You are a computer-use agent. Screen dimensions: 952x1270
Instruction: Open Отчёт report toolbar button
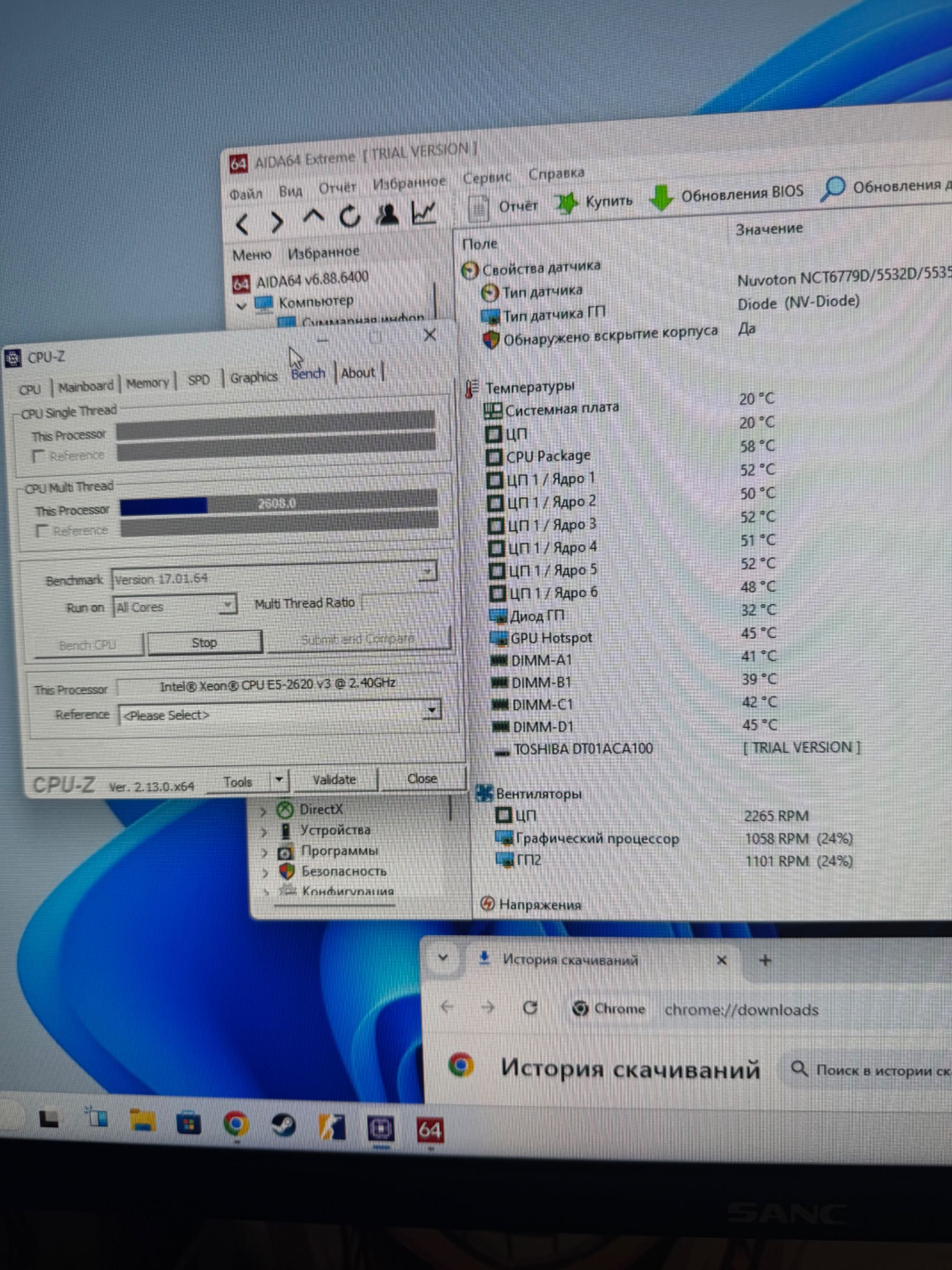tap(502, 207)
